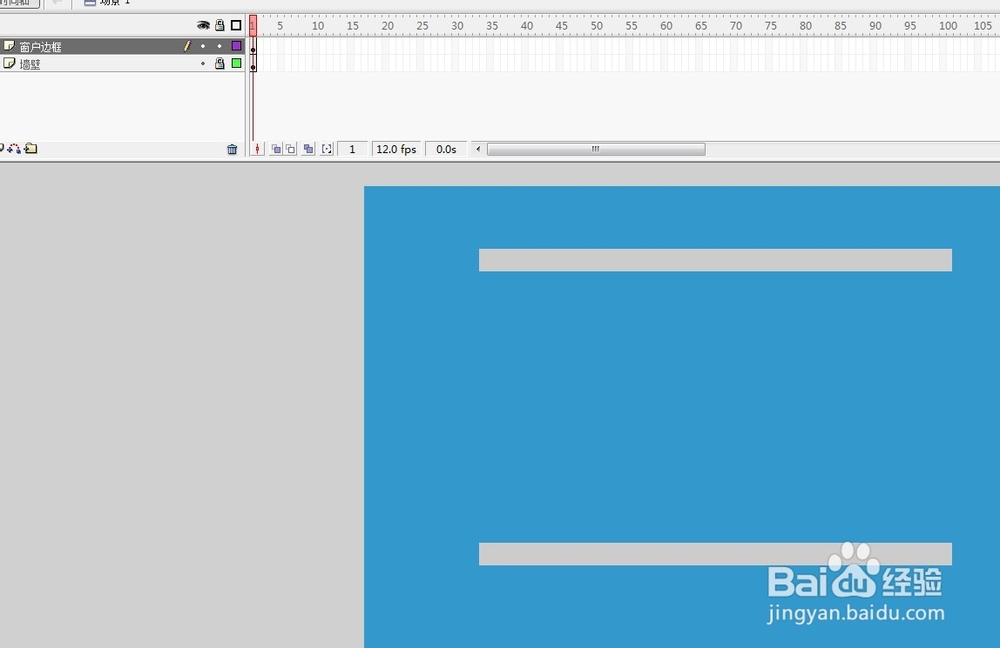Screen dimensions: 1000x648
Task: Hide the 窗户边框 layer via visibility dot
Action: [x=203, y=46]
